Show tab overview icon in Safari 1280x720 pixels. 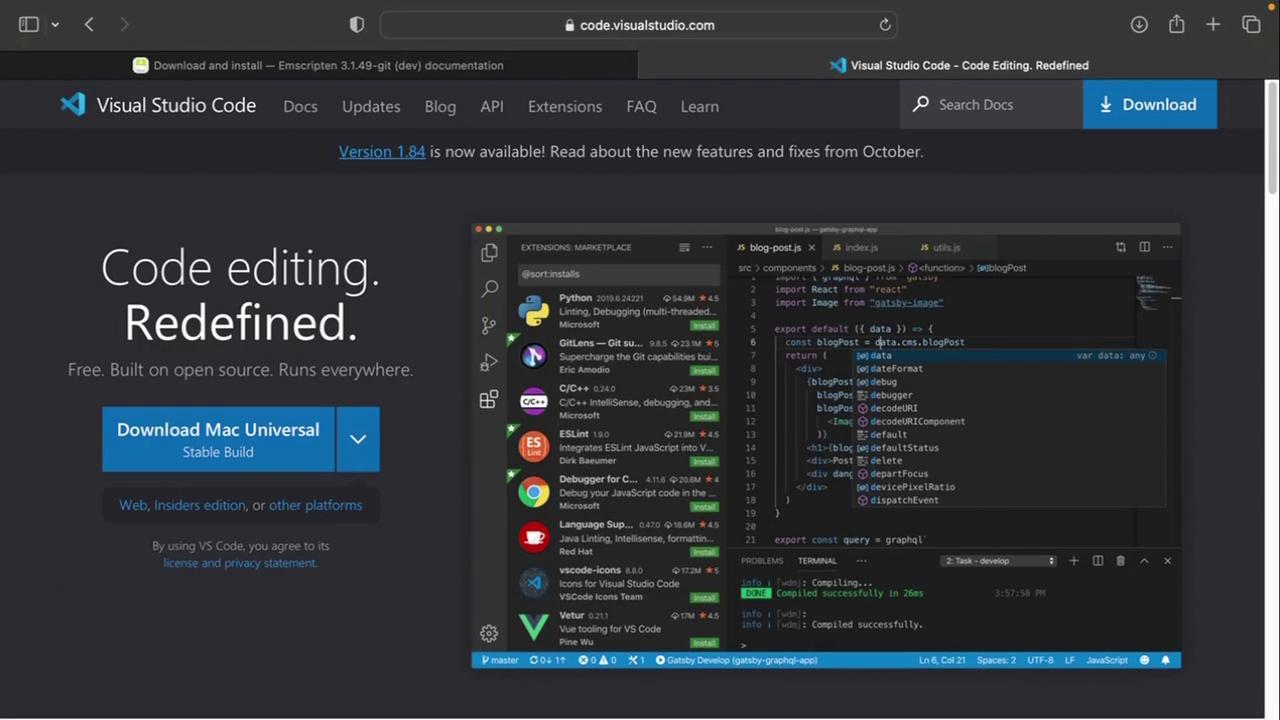(1251, 25)
